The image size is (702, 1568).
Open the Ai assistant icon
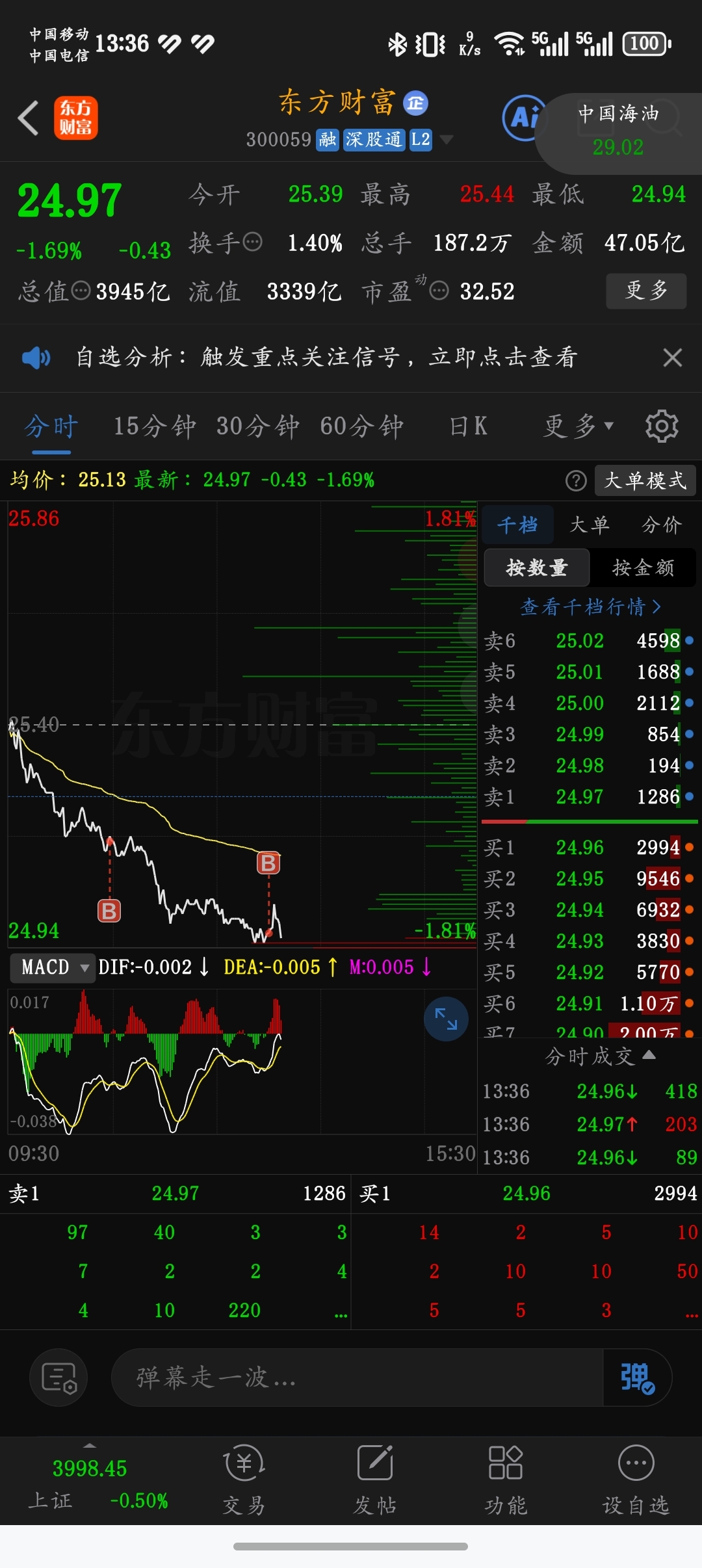tap(524, 118)
